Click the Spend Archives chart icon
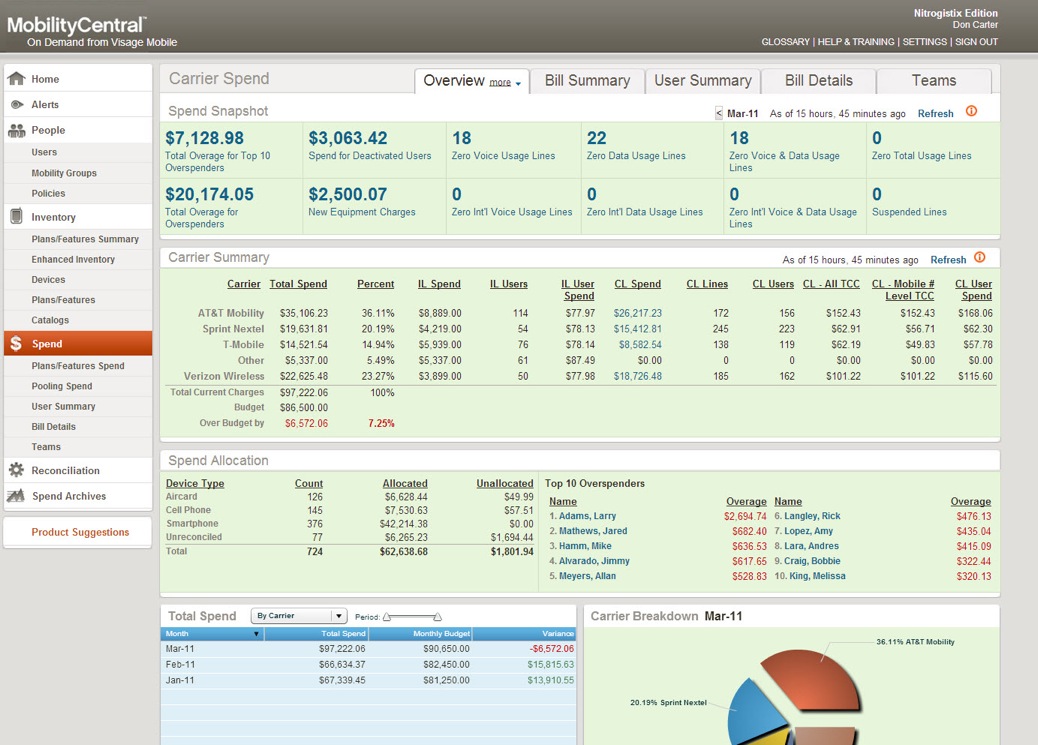 [x=16, y=496]
